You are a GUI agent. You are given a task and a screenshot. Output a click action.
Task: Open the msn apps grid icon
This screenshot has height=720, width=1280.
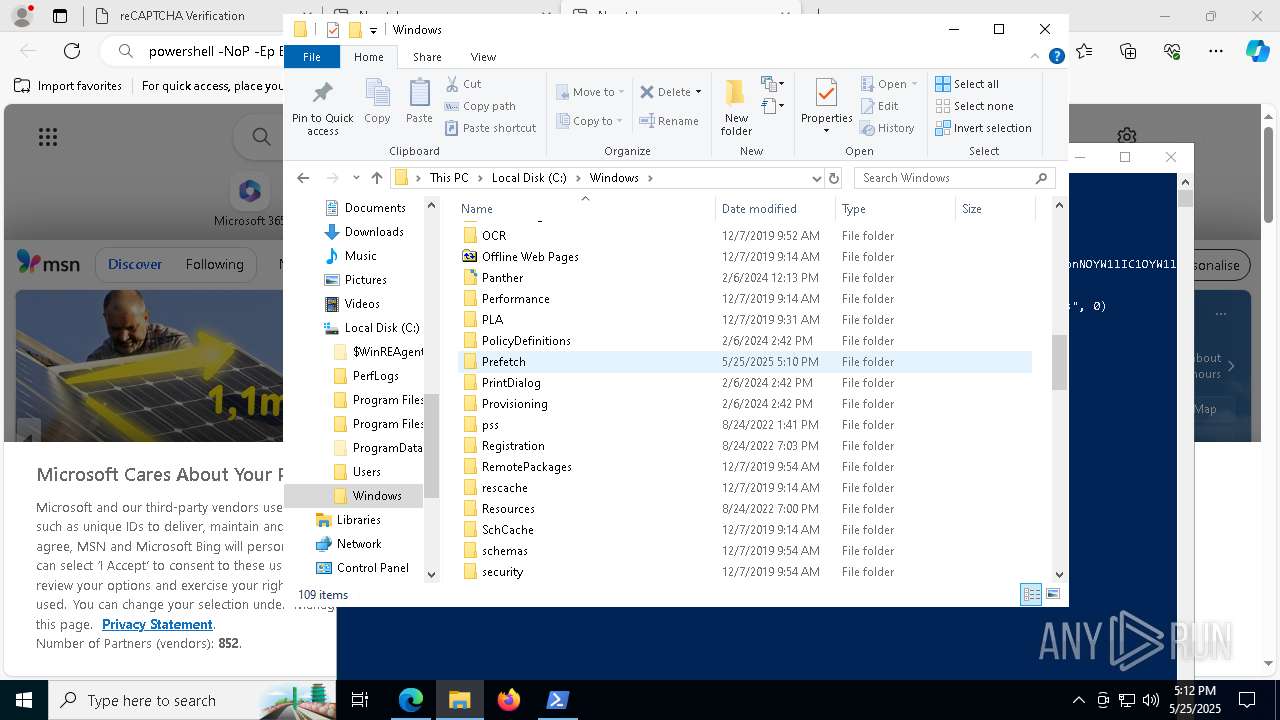coord(48,138)
